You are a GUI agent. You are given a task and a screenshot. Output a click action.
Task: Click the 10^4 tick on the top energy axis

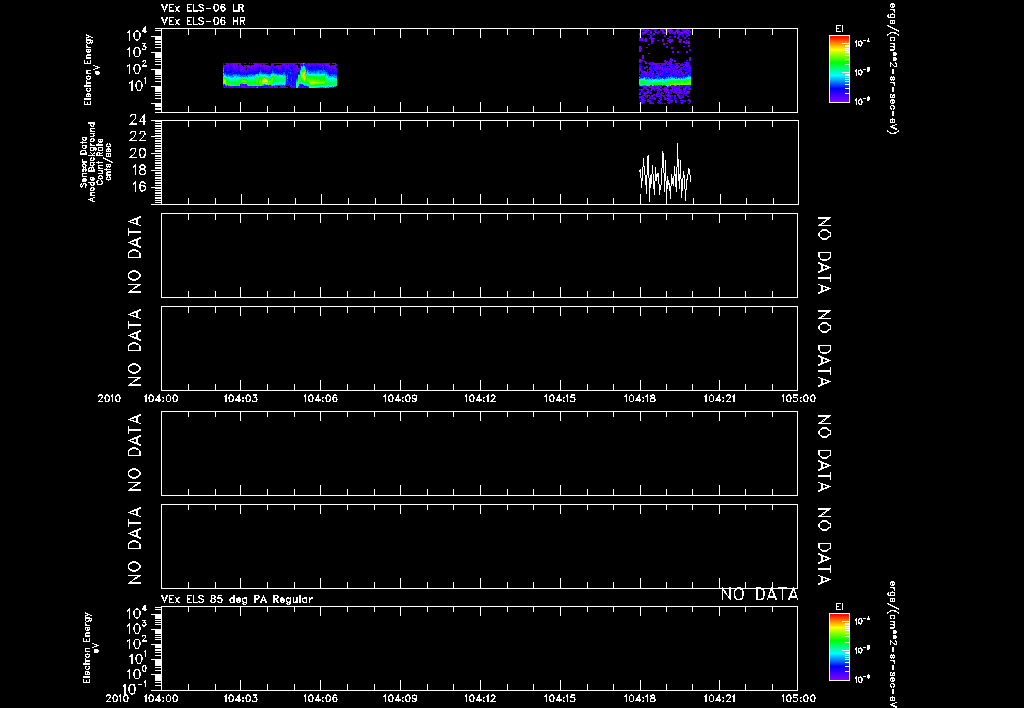click(x=136, y=34)
